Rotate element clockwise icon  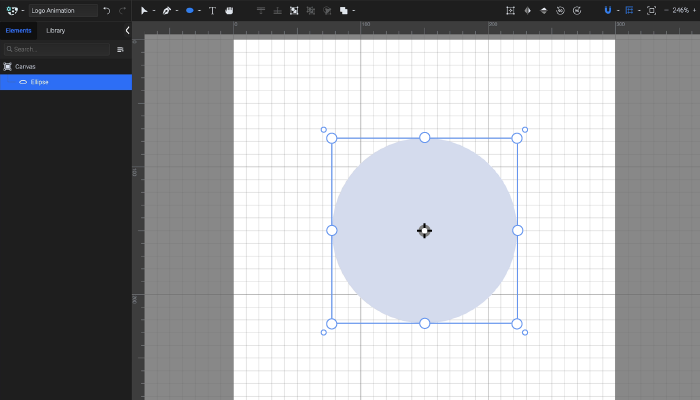point(577,10)
